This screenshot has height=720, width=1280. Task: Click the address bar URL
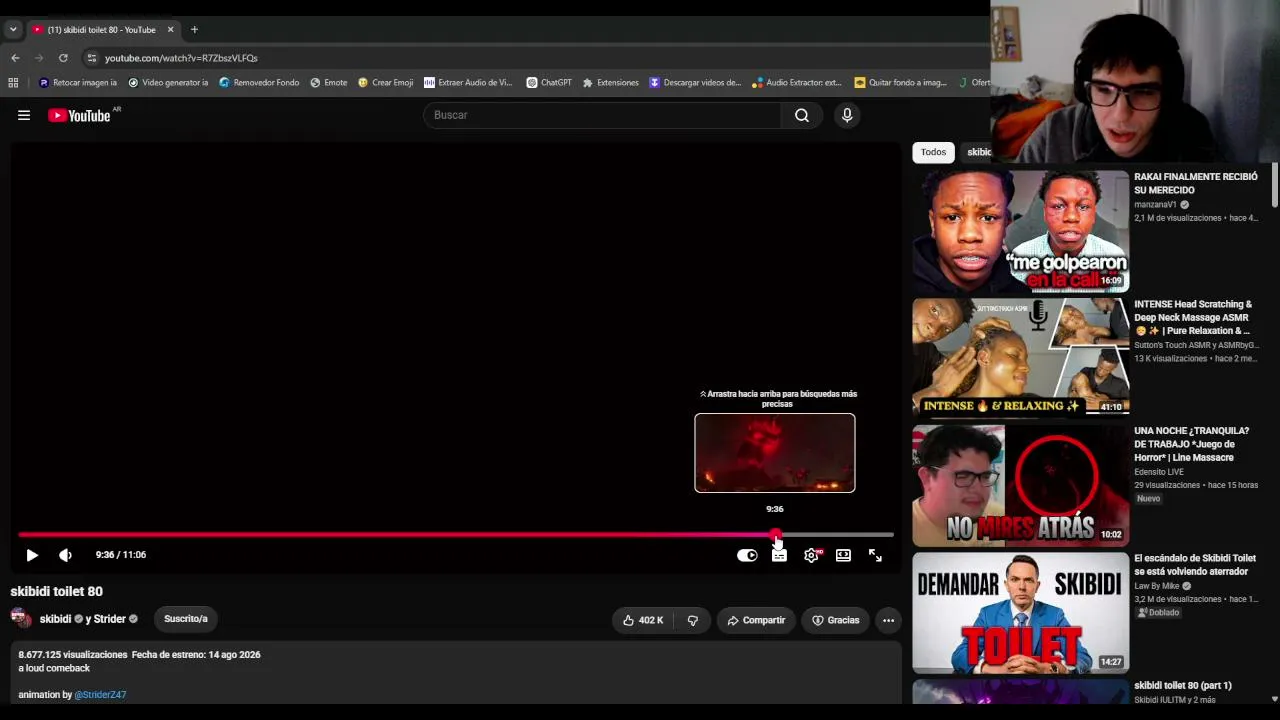pos(181,58)
